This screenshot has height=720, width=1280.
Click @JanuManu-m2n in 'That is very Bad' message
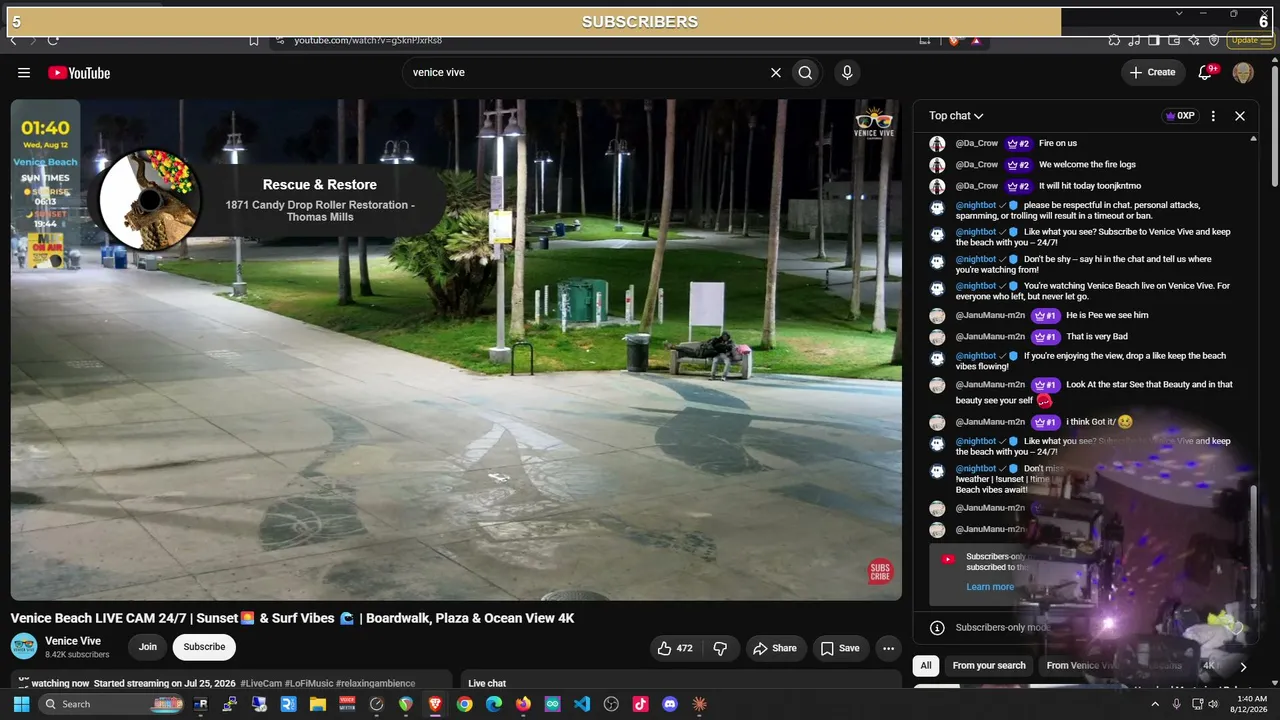[990, 337]
